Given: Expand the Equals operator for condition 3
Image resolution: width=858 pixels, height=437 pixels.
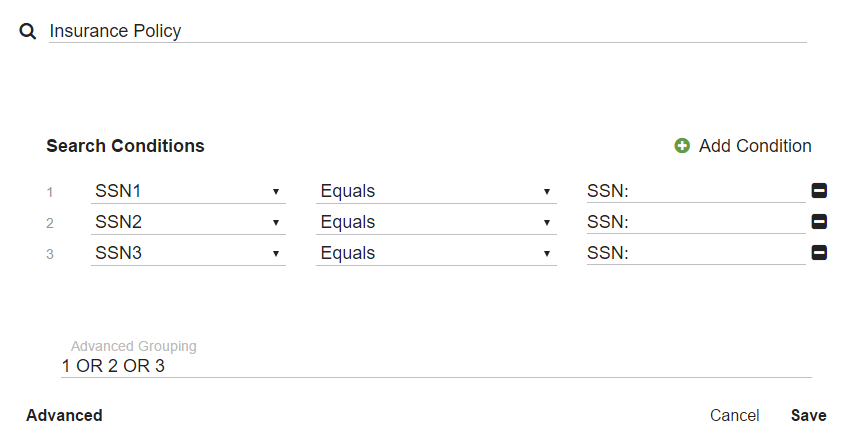Looking at the screenshot, I should click(436, 253).
